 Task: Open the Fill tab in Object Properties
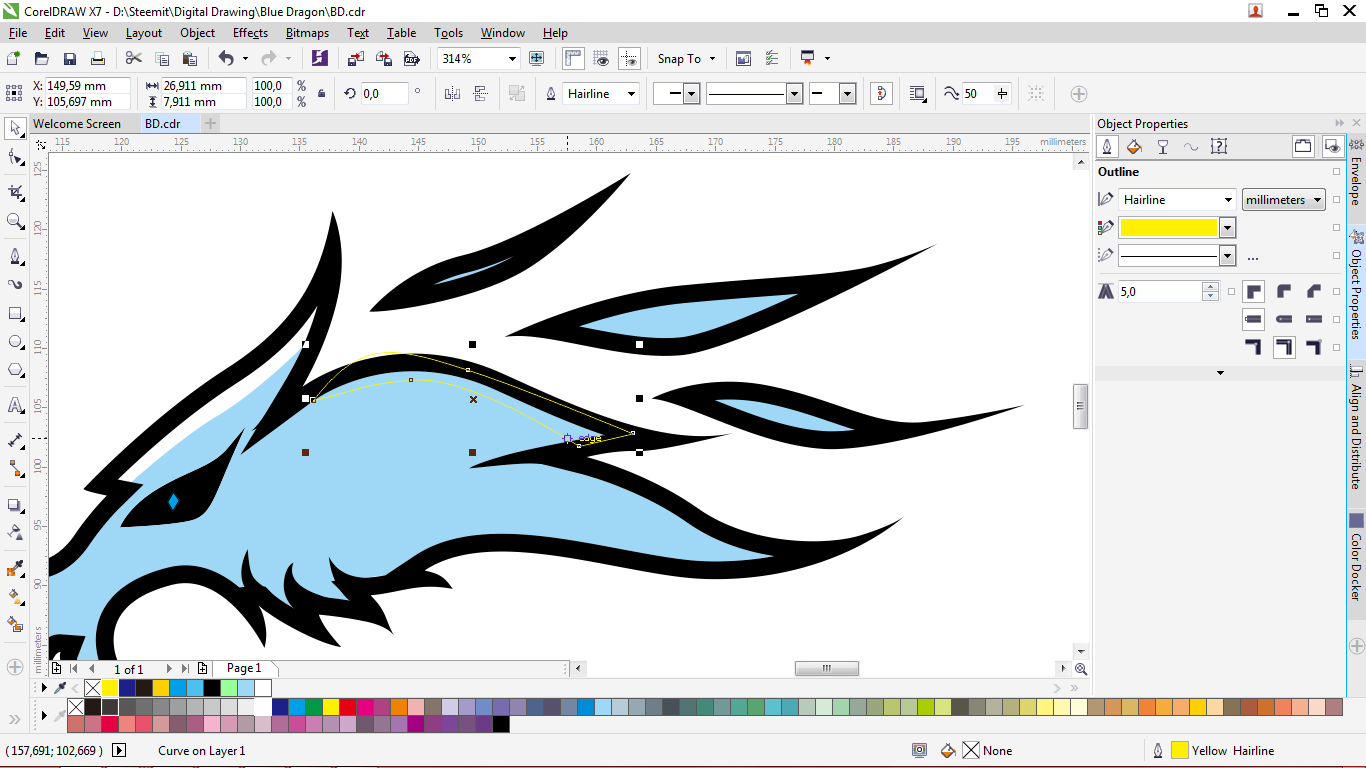click(1134, 147)
